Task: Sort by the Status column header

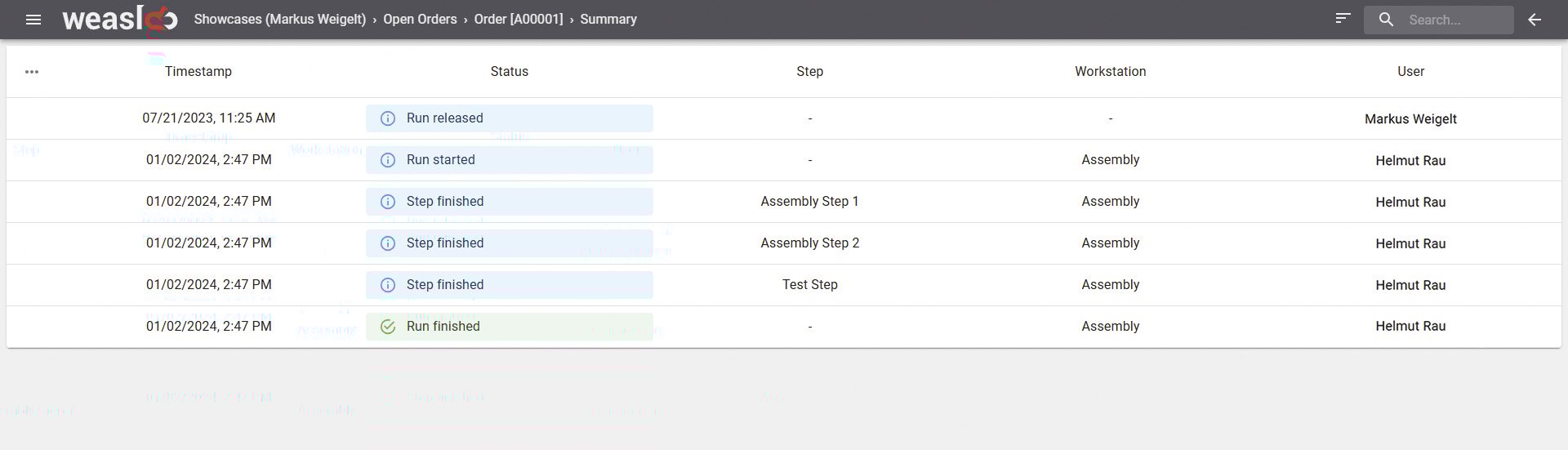Action: tap(509, 72)
